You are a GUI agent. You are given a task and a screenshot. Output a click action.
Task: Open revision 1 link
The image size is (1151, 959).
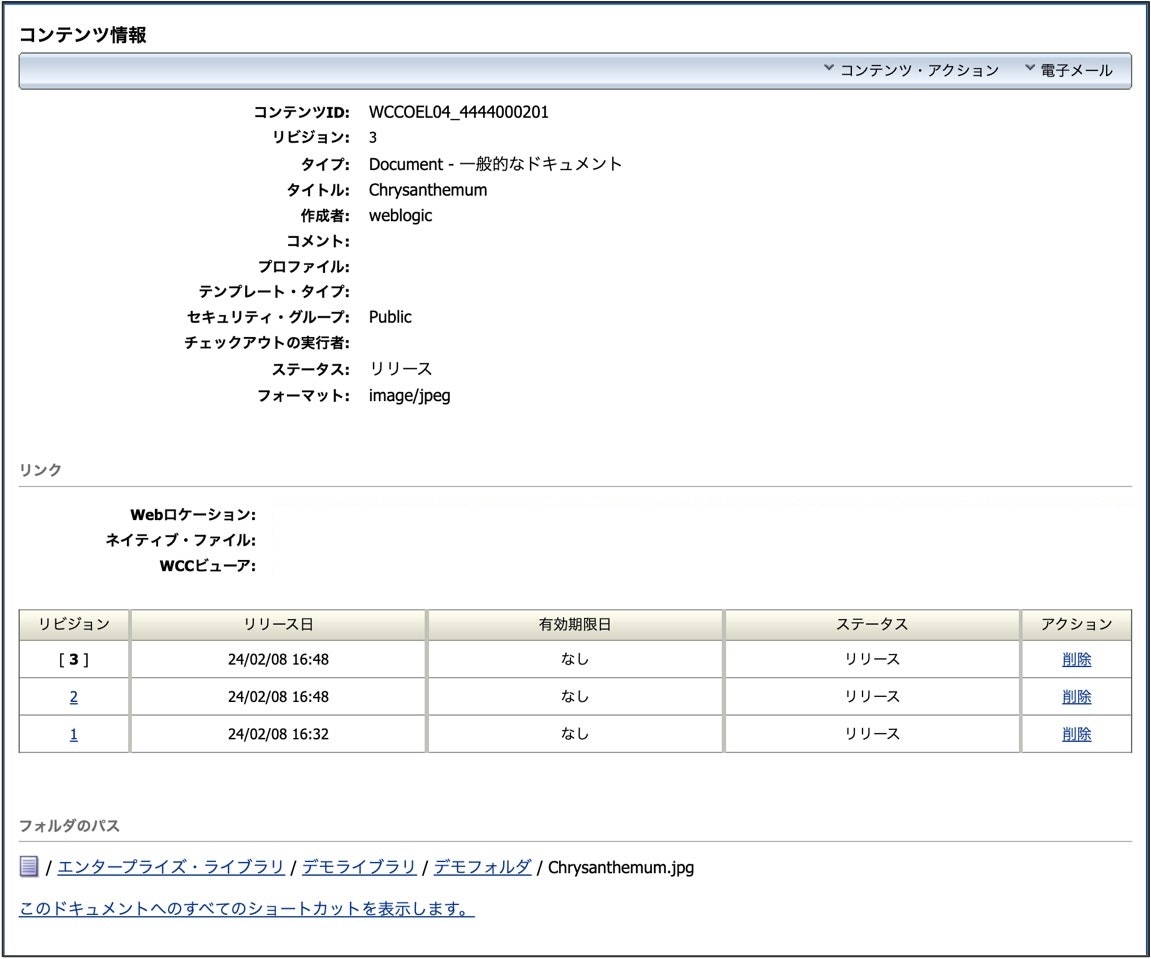point(73,734)
